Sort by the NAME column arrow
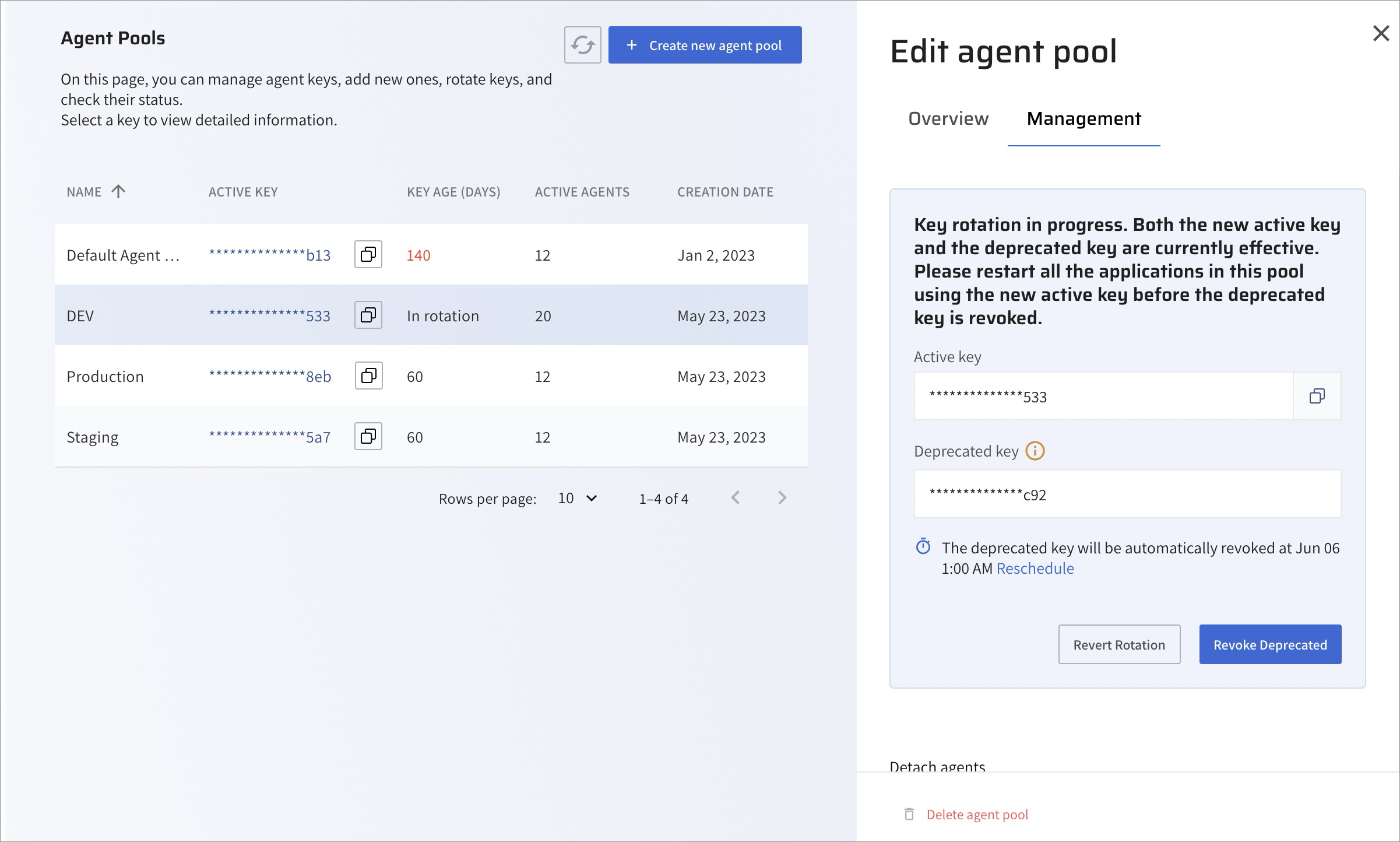Viewport: 1400px width, 842px height. [118, 192]
